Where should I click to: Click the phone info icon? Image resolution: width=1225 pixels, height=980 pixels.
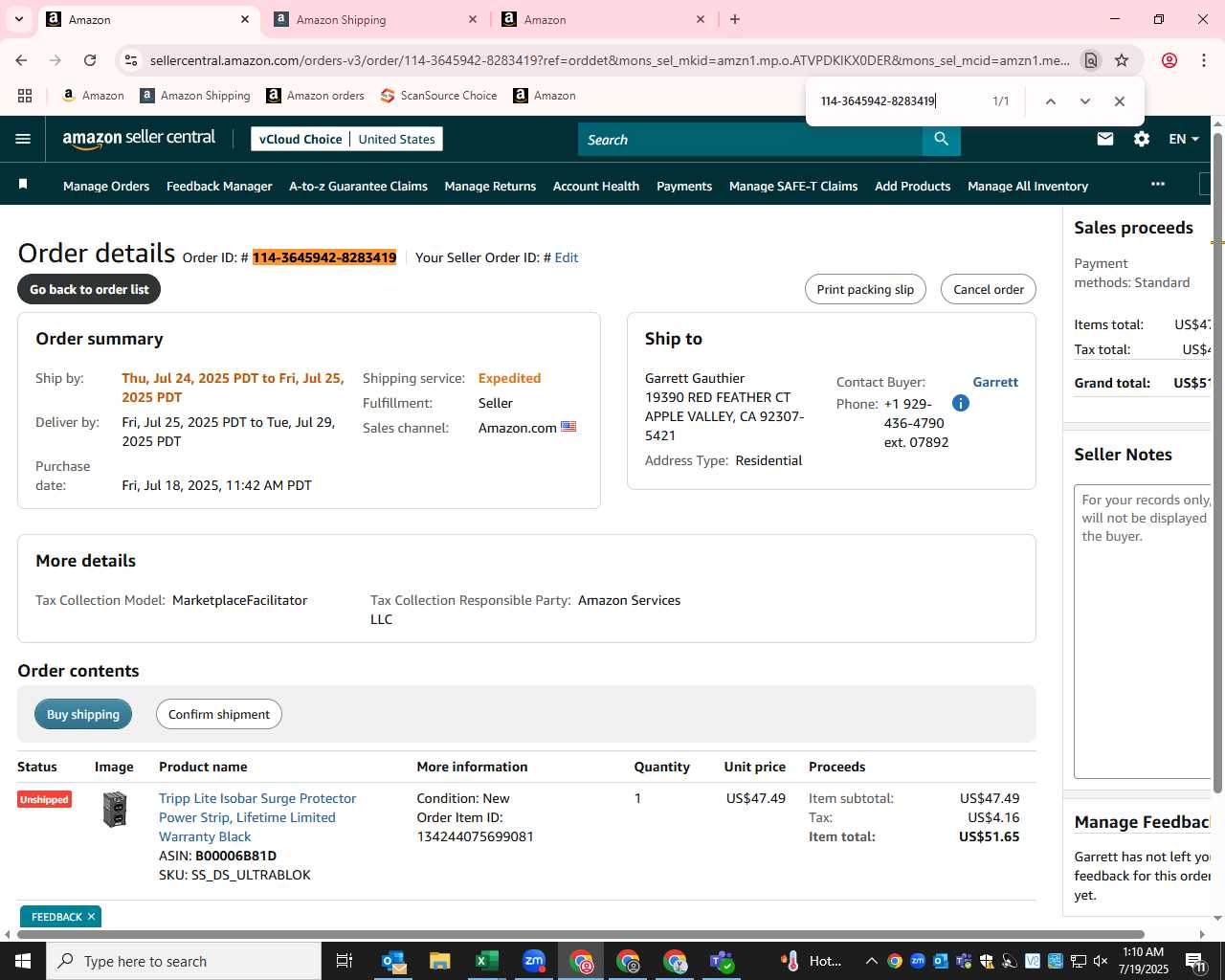pyautogui.click(x=961, y=403)
